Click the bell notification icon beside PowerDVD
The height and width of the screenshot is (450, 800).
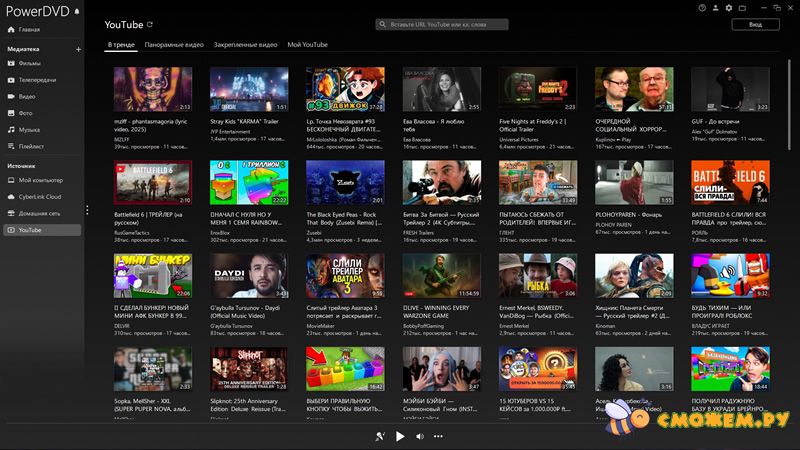click(77, 10)
